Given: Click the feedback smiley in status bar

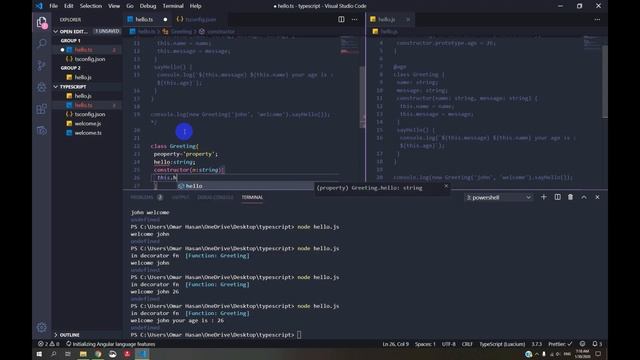Looking at the screenshot, I should [x=582, y=344].
